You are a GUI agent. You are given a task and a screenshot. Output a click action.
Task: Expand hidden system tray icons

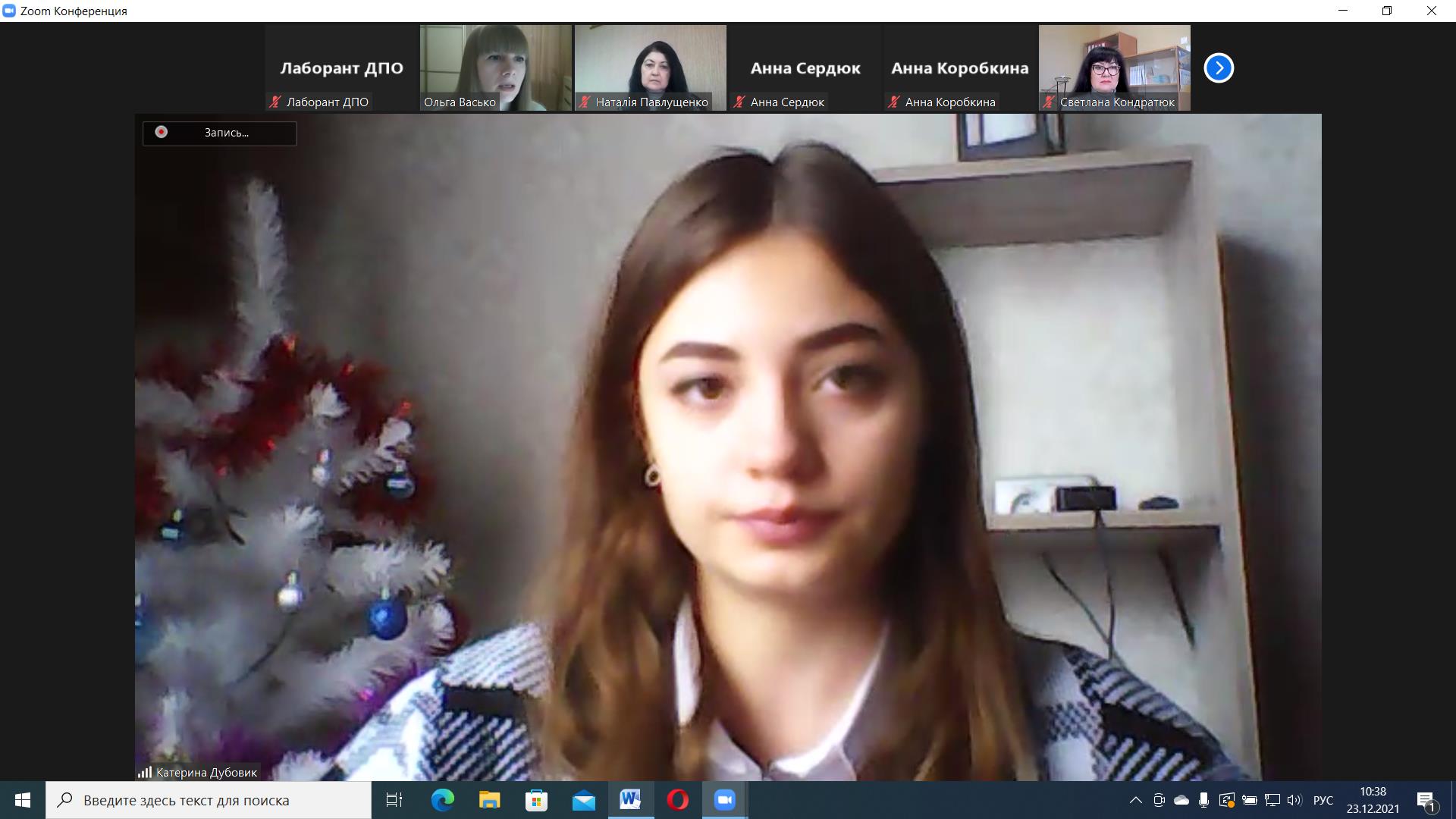tap(1135, 800)
